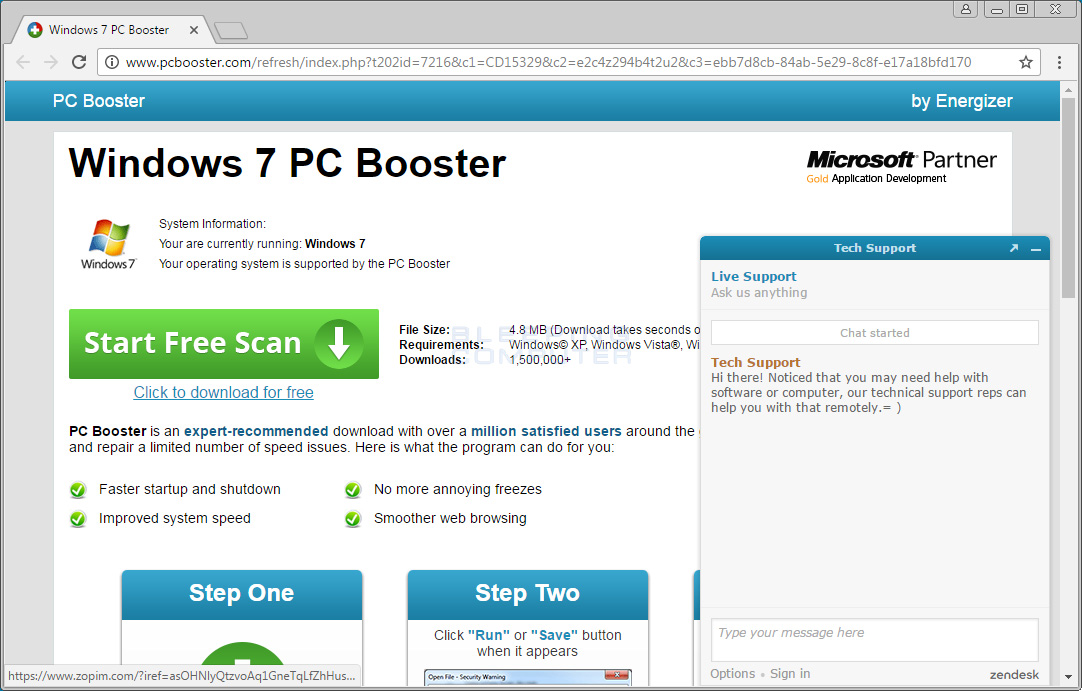Click the green check beside 'Improved system speed'
The height and width of the screenshot is (691, 1082).
[78, 519]
